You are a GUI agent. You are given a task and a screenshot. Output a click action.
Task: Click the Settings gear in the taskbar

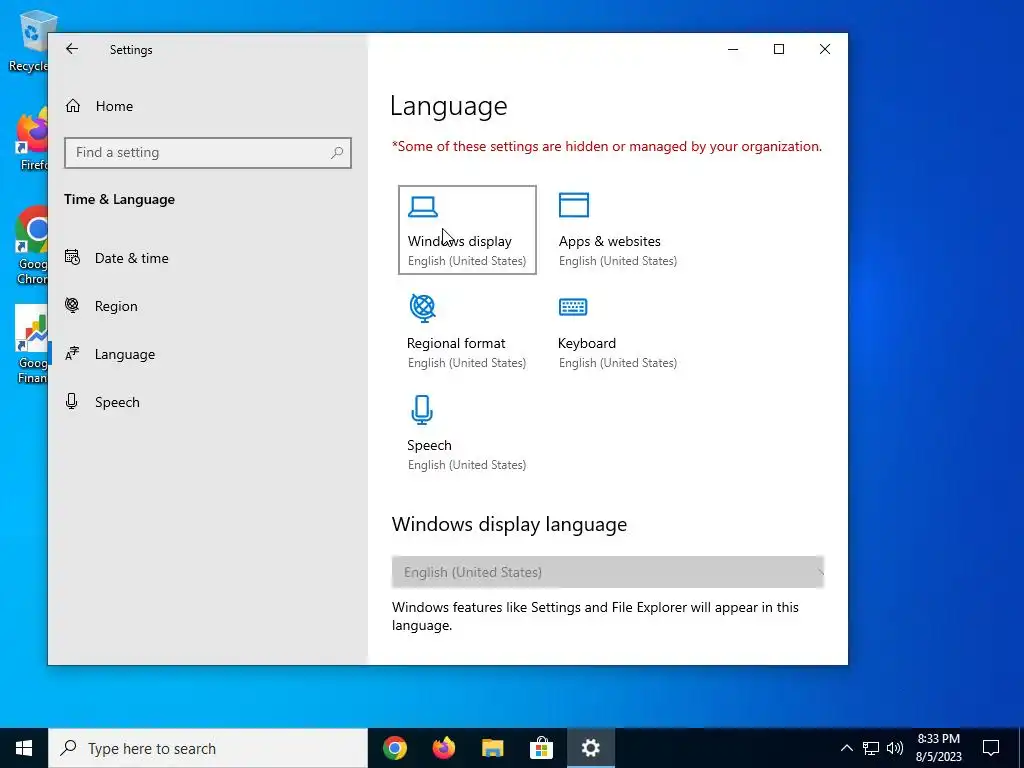[590, 748]
